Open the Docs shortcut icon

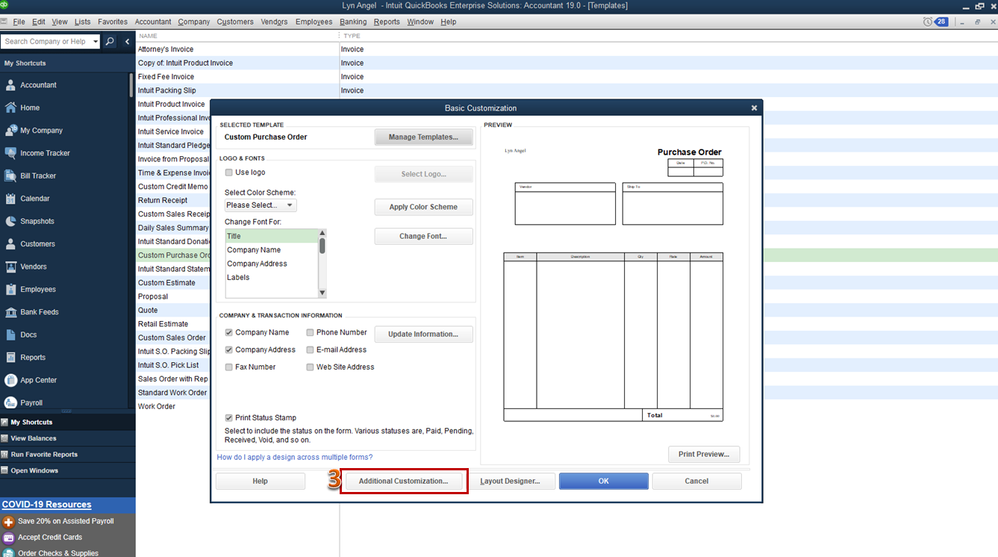tap(11, 335)
